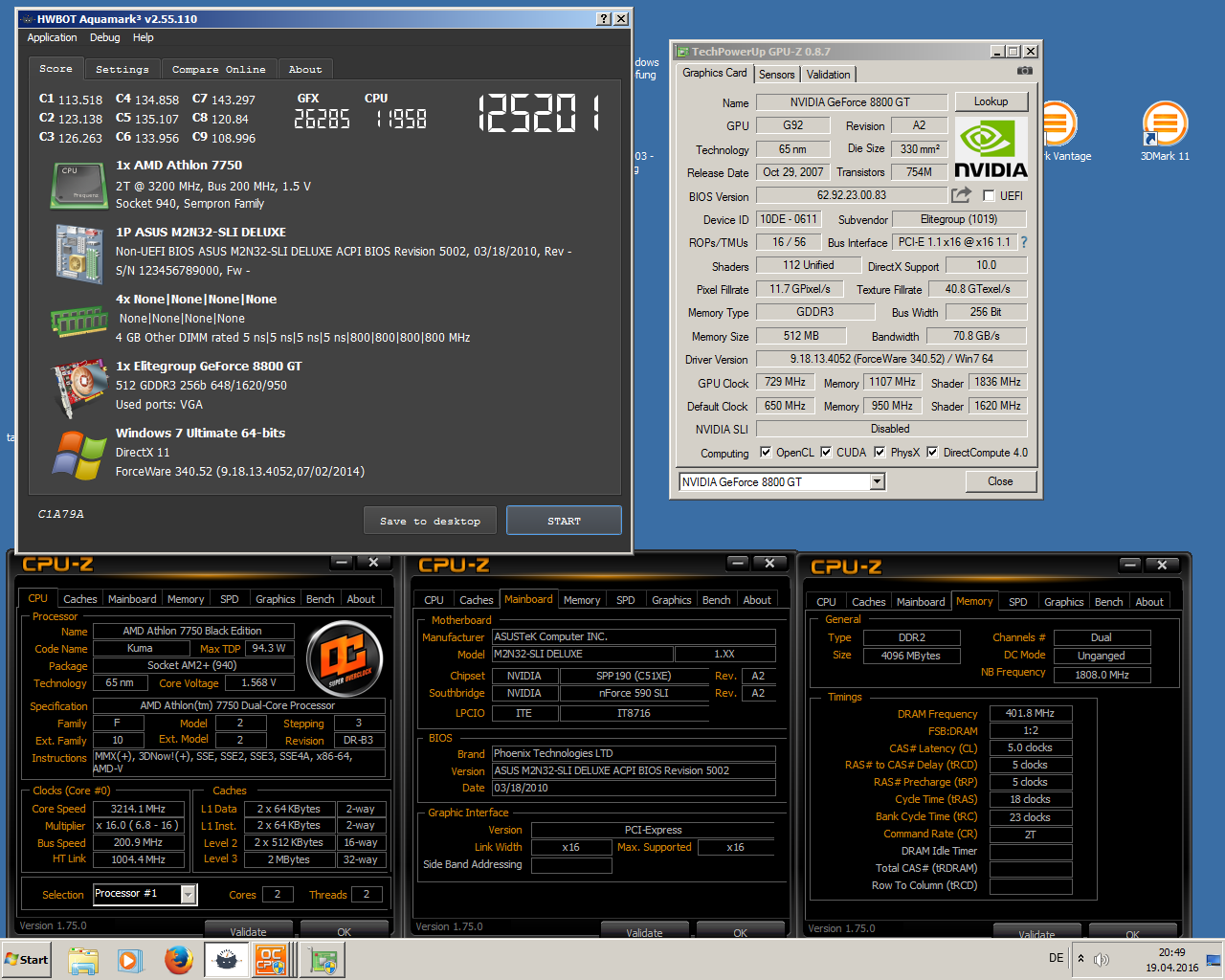Viewport: 1225px width, 980px height.
Task: Click the Close button in GPU-Z
Action: [x=1000, y=481]
